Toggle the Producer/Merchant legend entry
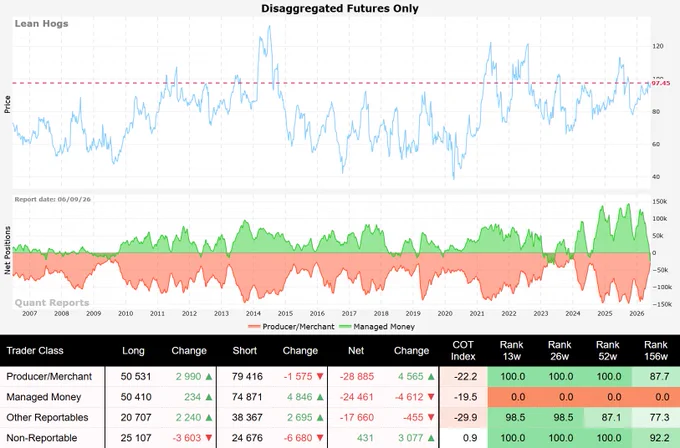680x448 pixels. 291,327
